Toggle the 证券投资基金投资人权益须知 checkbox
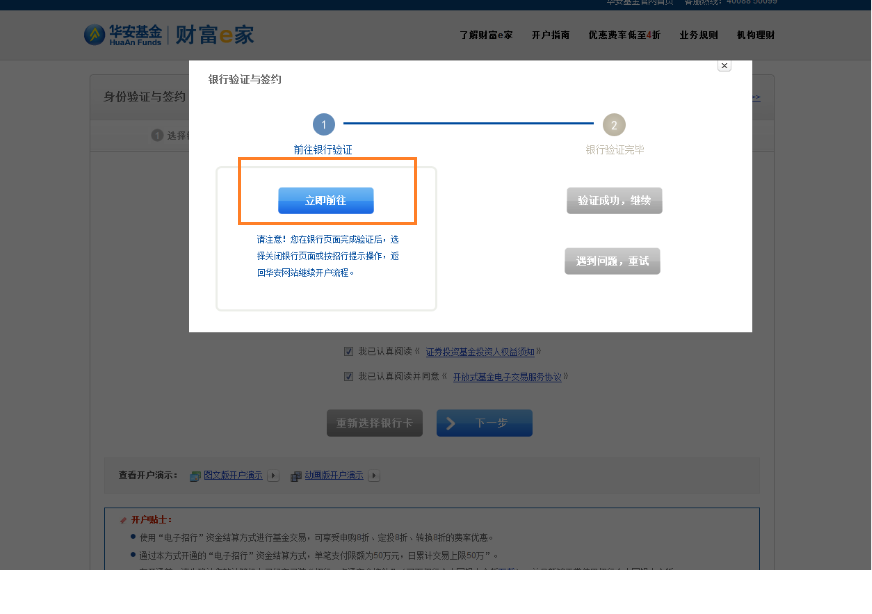Image resolution: width=872 pixels, height=614 pixels. point(348,352)
